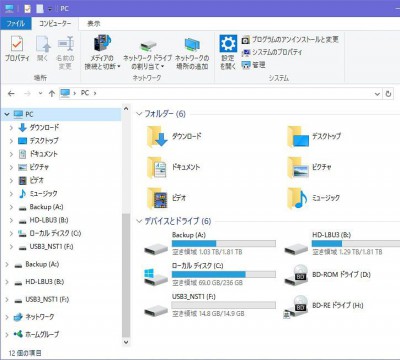Click the address bar PC path
The image size is (400, 360).
pos(85,93)
